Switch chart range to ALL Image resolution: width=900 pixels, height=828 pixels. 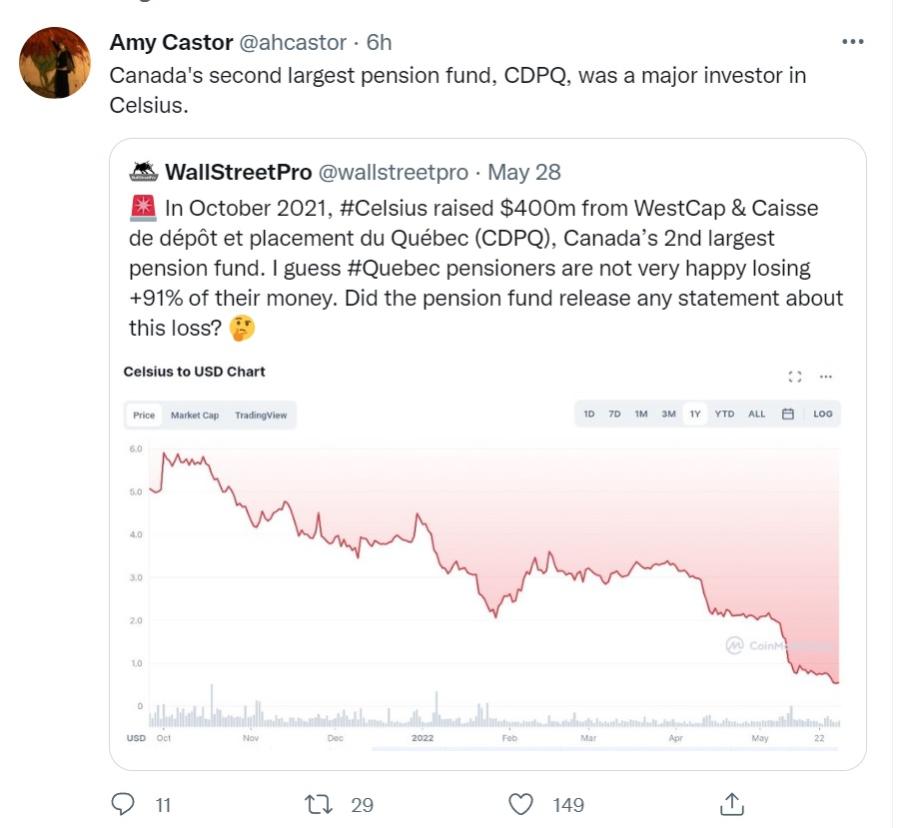pyautogui.click(x=757, y=414)
